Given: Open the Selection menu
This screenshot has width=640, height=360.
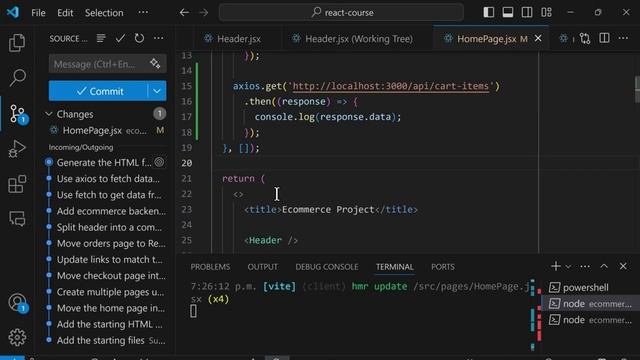Looking at the screenshot, I should tap(104, 13).
